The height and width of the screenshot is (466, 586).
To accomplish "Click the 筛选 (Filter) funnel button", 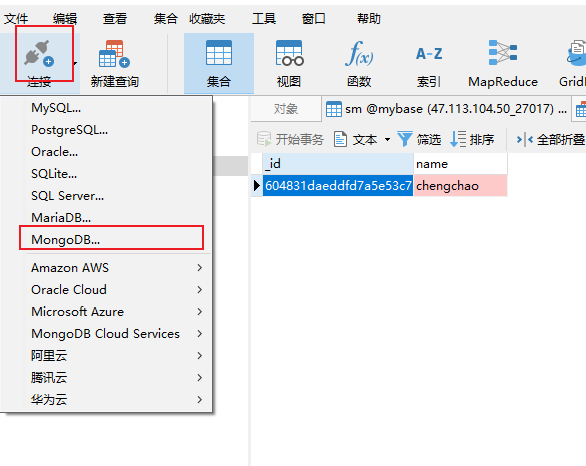I will (x=419, y=139).
